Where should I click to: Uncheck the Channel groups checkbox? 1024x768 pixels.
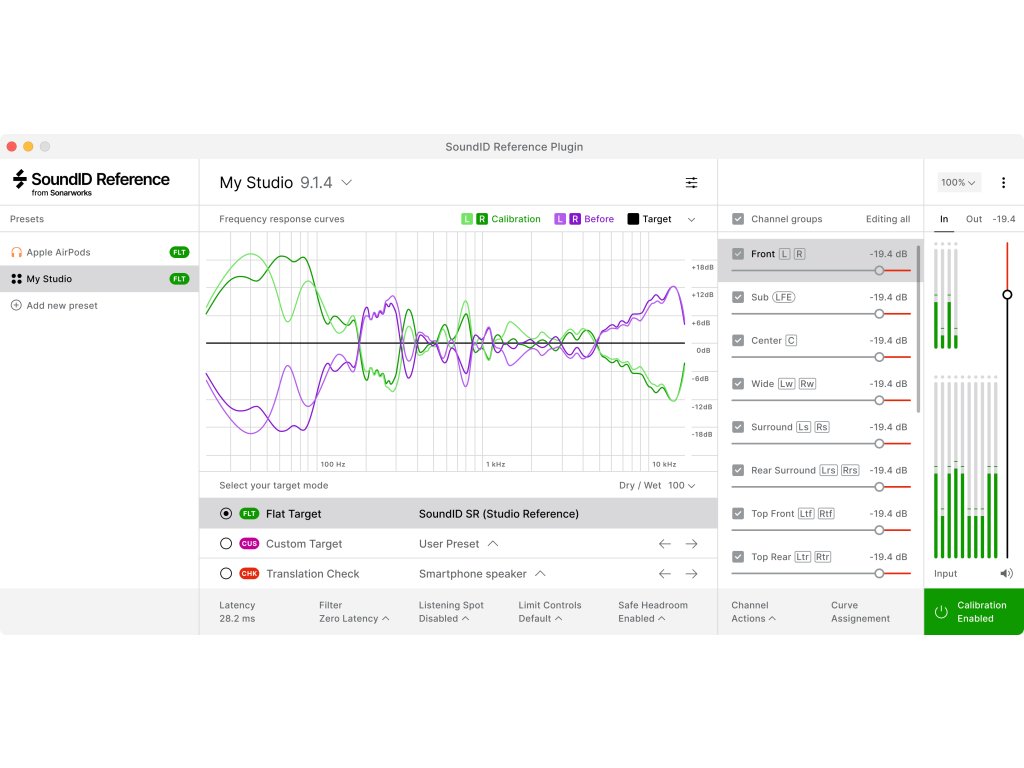click(x=738, y=219)
